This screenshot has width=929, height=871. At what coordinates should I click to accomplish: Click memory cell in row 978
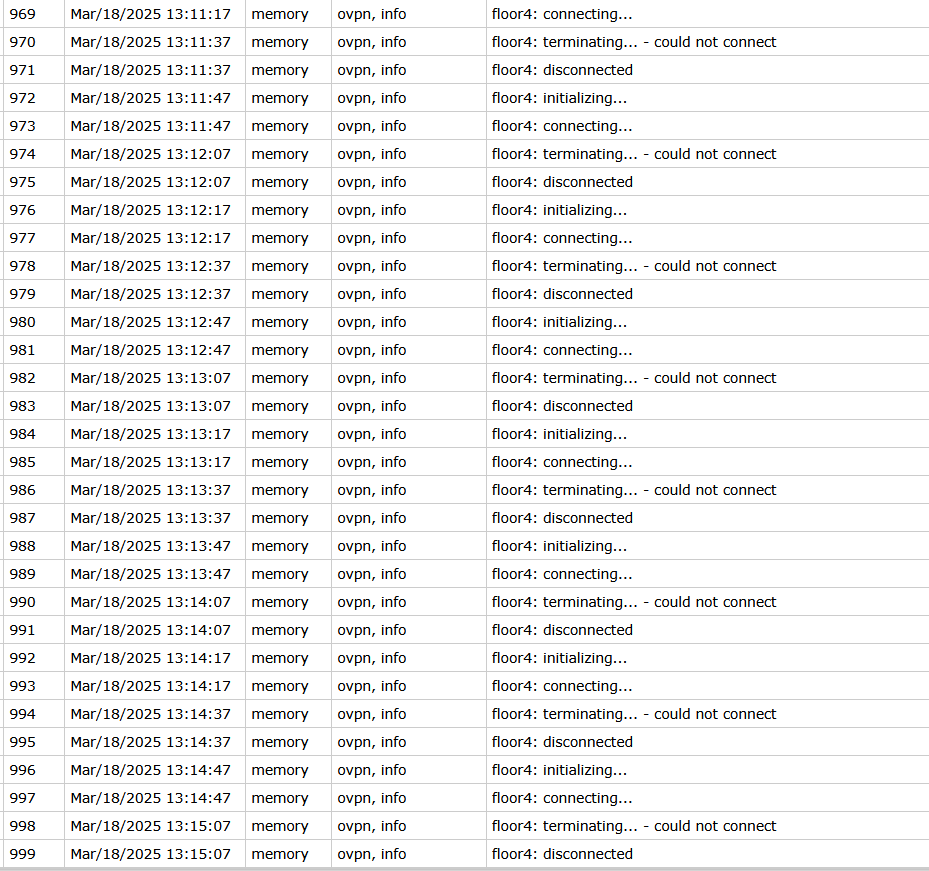[280, 266]
